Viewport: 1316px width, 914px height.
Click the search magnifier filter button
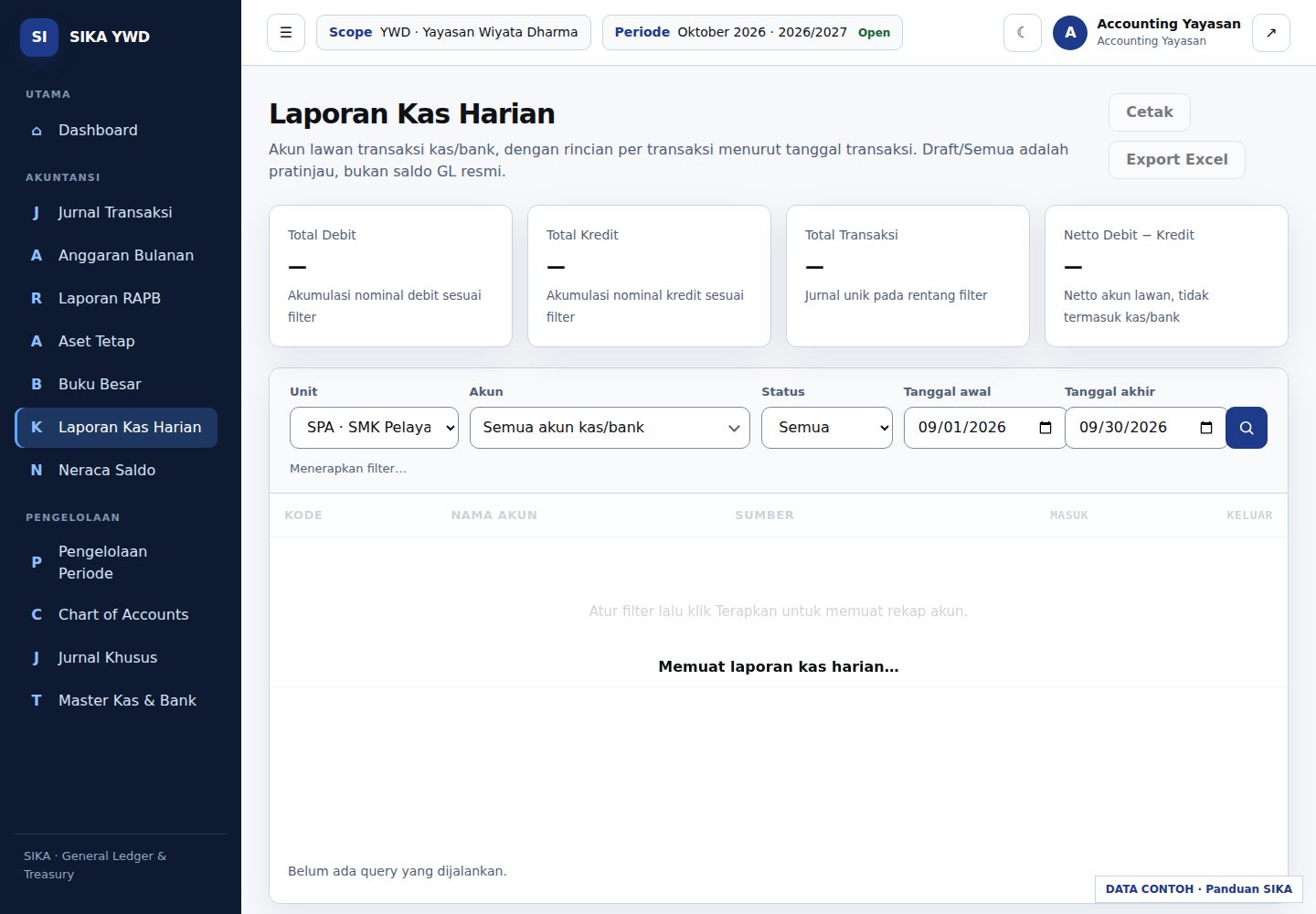1247,428
